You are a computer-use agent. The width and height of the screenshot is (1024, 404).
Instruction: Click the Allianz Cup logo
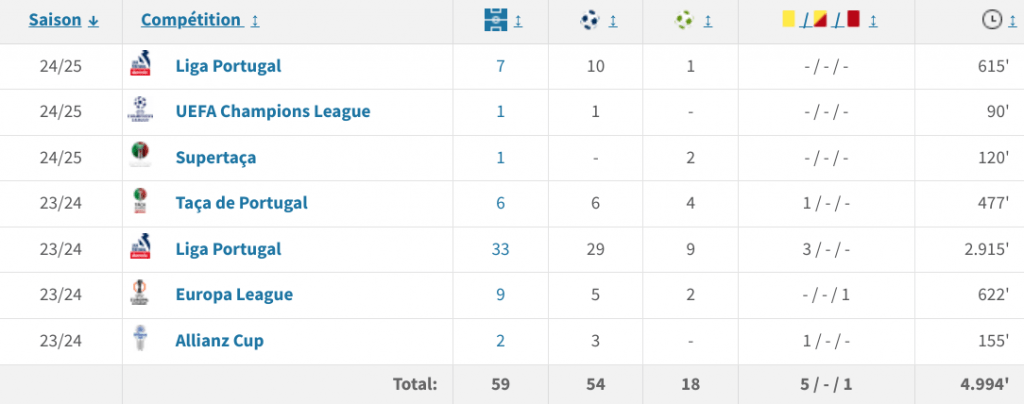140,340
